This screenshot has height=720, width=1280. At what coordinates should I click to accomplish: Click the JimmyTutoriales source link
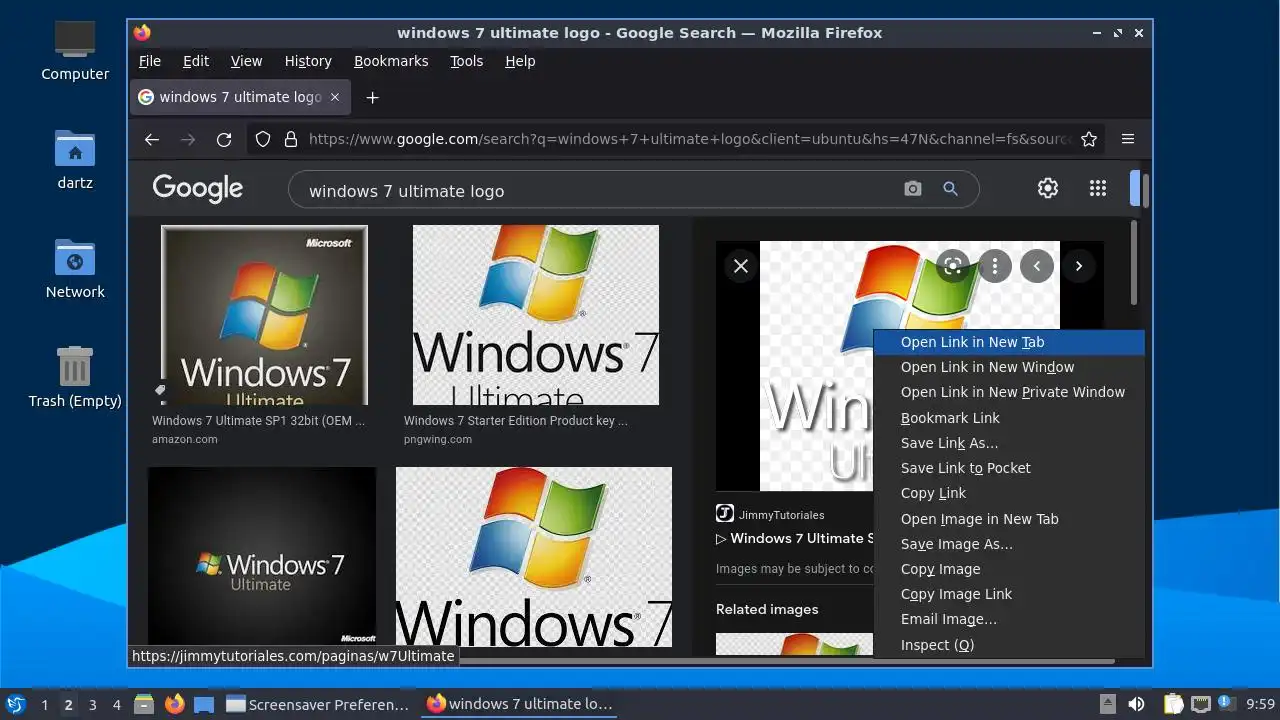tap(781, 515)
